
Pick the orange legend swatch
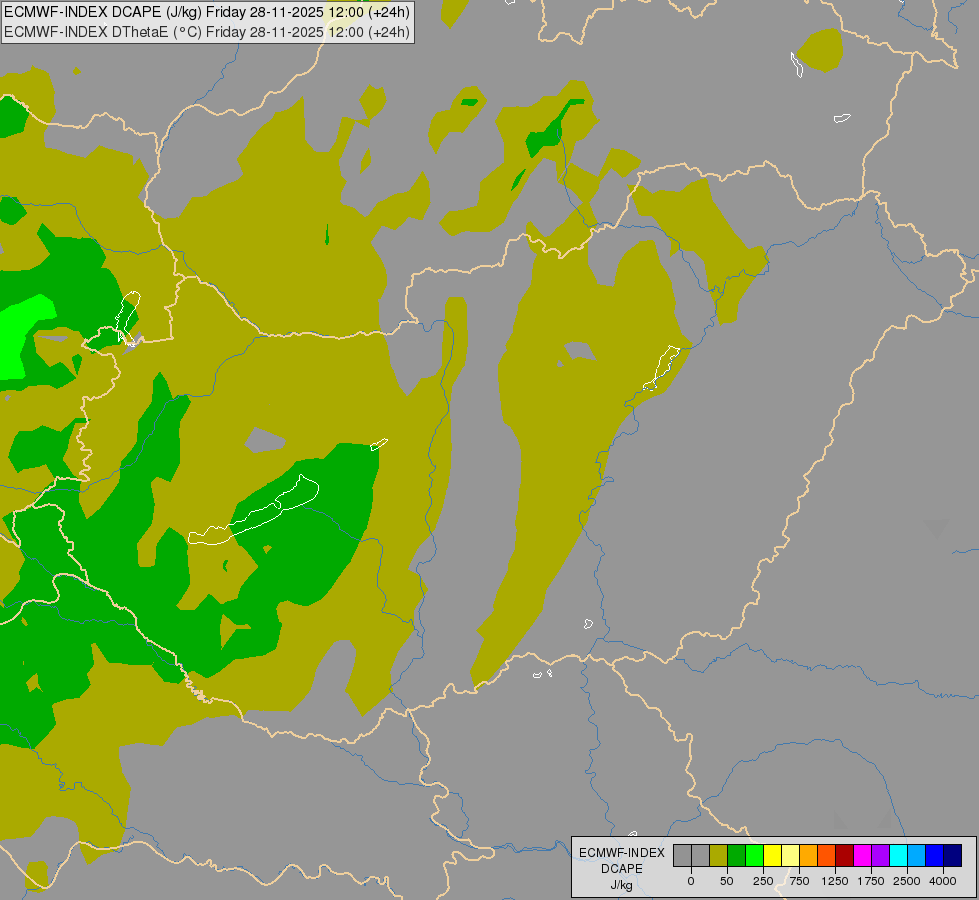tap(809, 856)
